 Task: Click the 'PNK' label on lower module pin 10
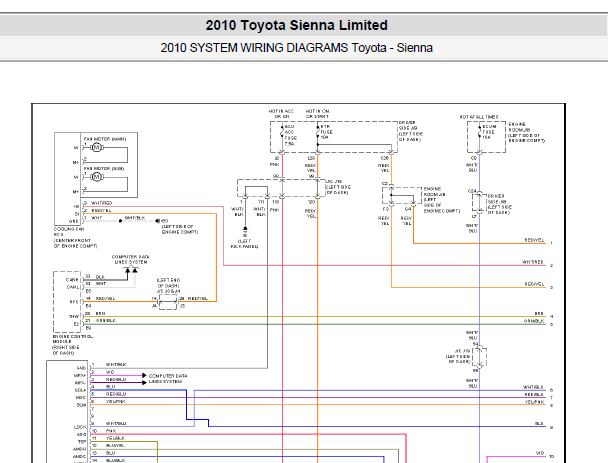click(x=111, y=431)
